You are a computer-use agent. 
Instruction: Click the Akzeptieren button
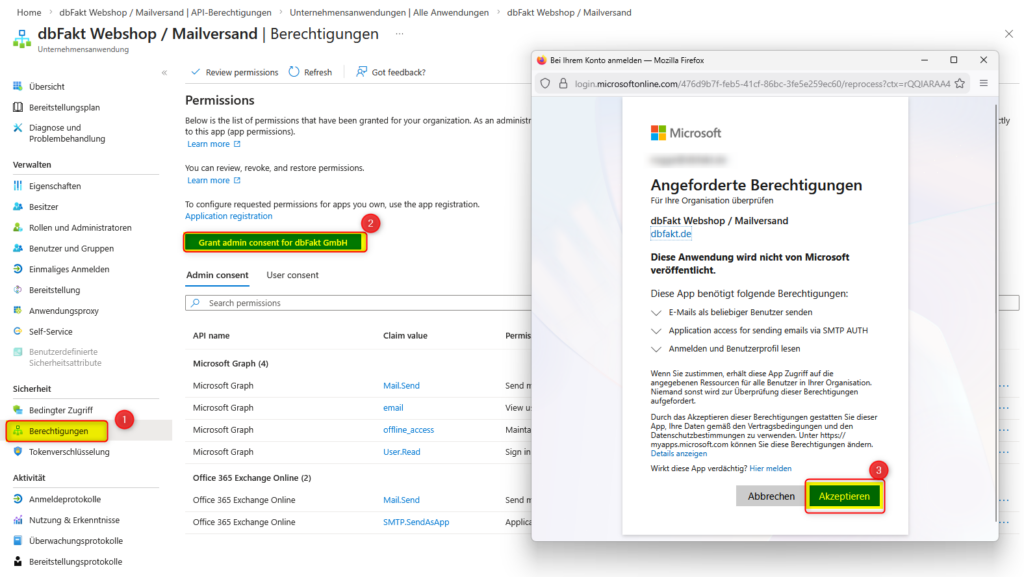(844, 496)
